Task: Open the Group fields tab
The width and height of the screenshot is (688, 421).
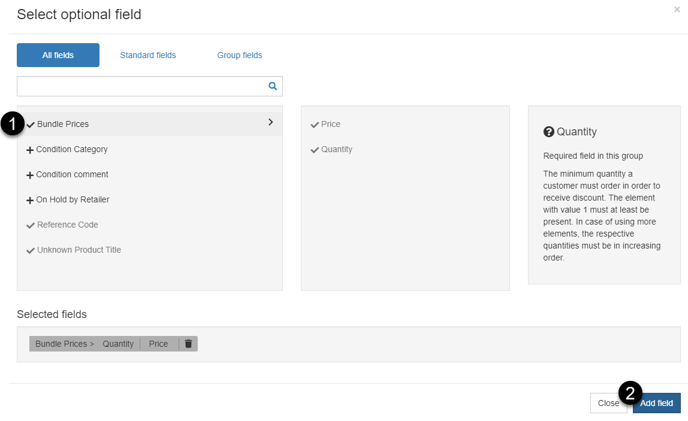Action: pyautogui.click(x=240, y=55)
